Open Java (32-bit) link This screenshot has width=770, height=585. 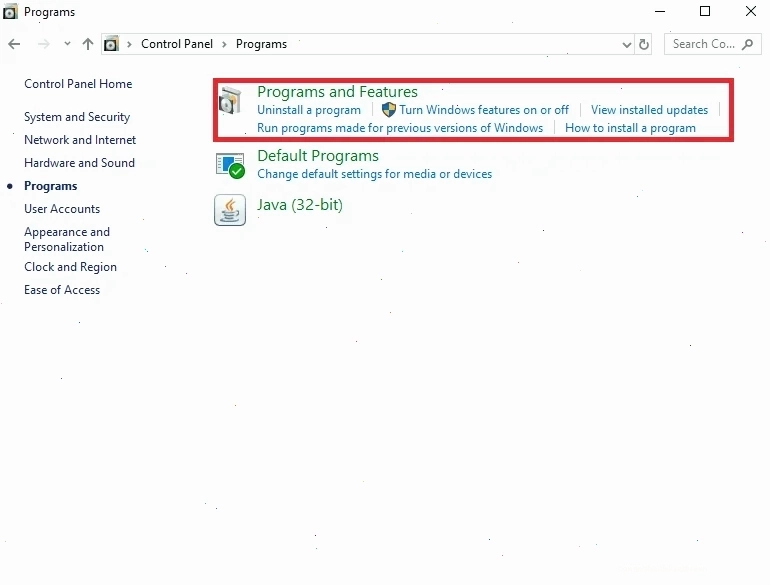pyautogui.click(x=300, y=205)
